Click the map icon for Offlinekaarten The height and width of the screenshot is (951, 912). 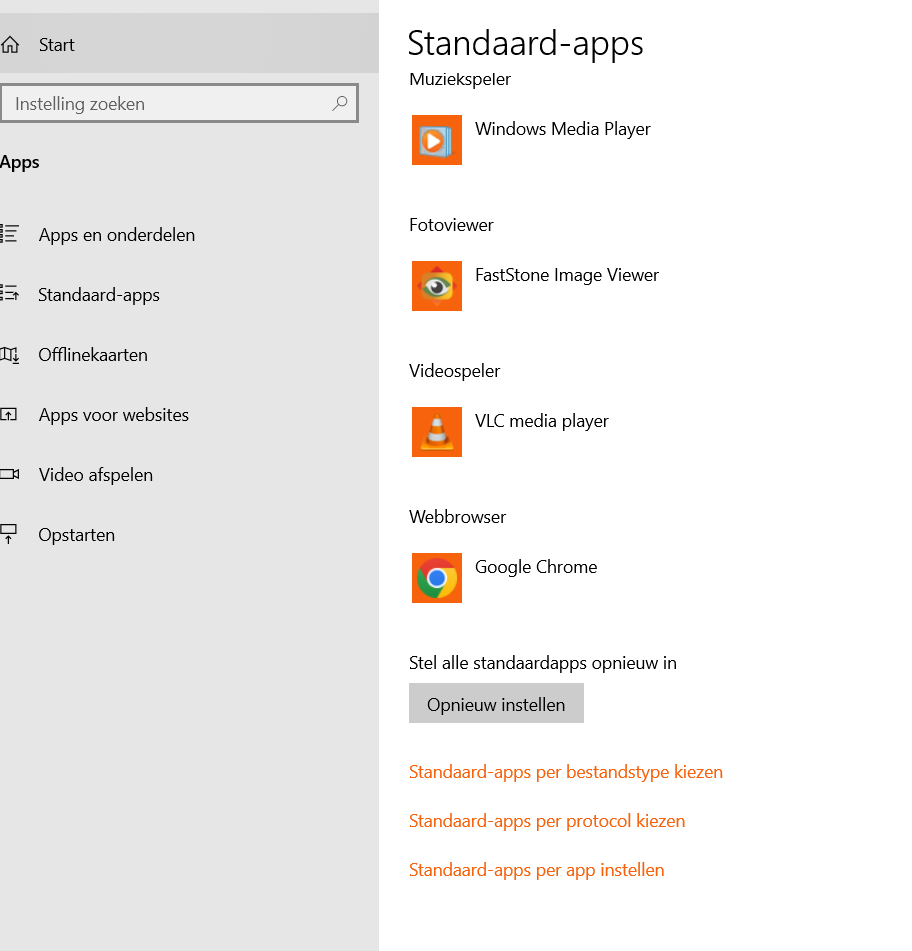tap(10, 354)
